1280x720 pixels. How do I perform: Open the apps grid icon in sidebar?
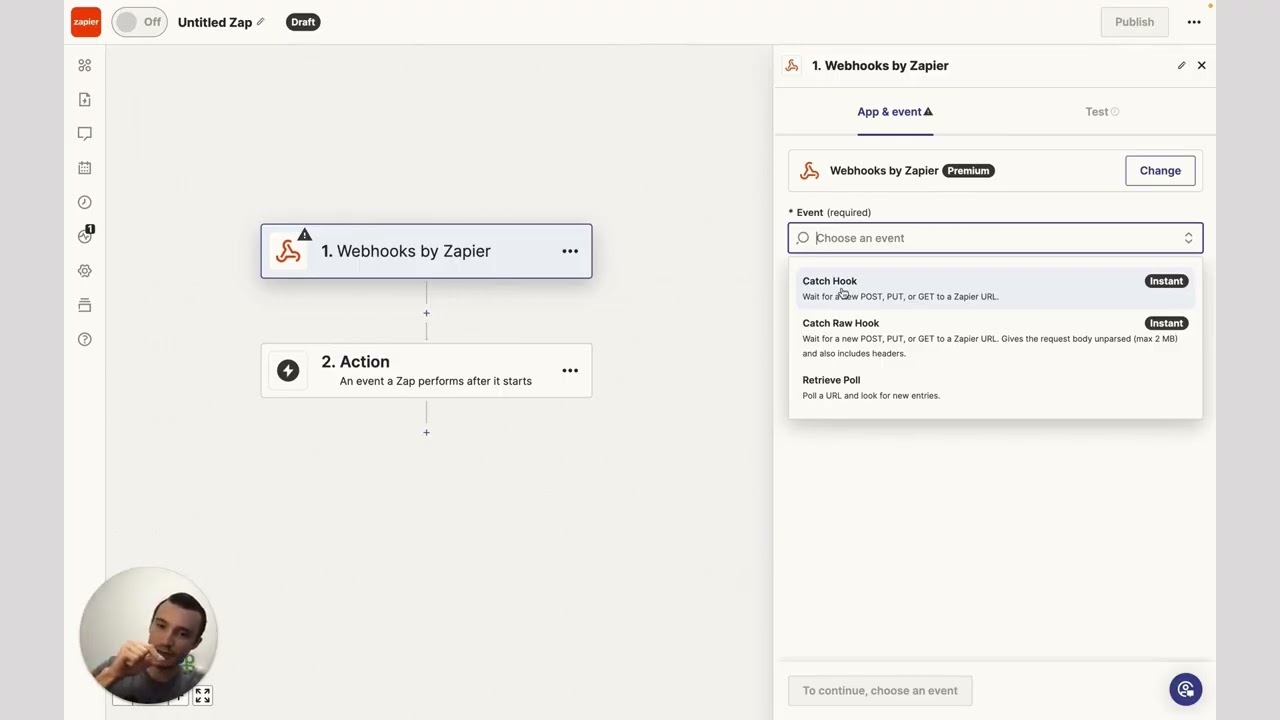85,65
